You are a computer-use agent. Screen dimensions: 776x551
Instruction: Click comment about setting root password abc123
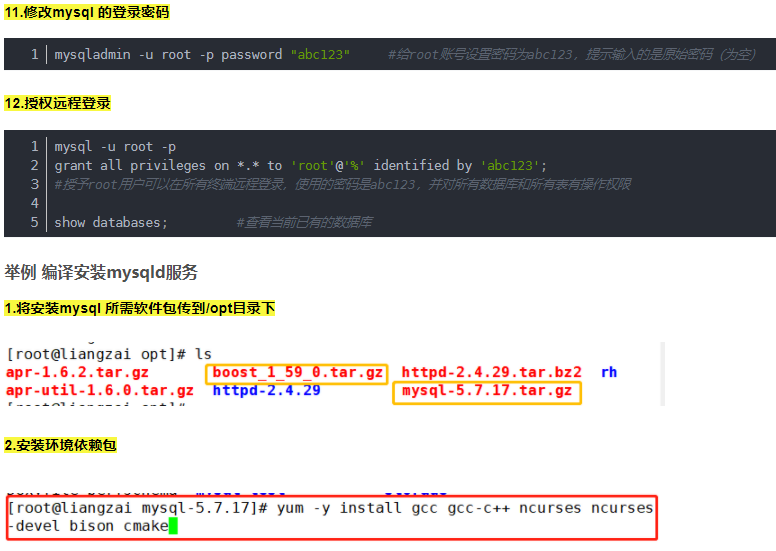coord(572,54)
